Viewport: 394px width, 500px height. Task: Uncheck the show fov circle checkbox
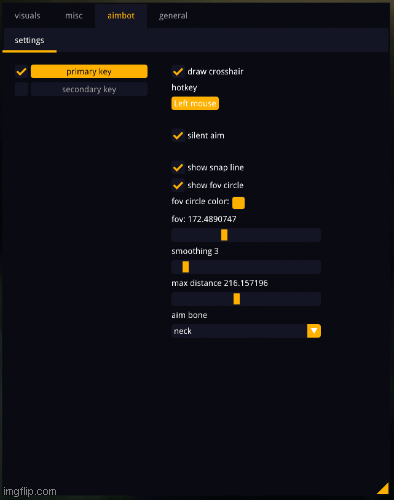(x=178, y=185)
